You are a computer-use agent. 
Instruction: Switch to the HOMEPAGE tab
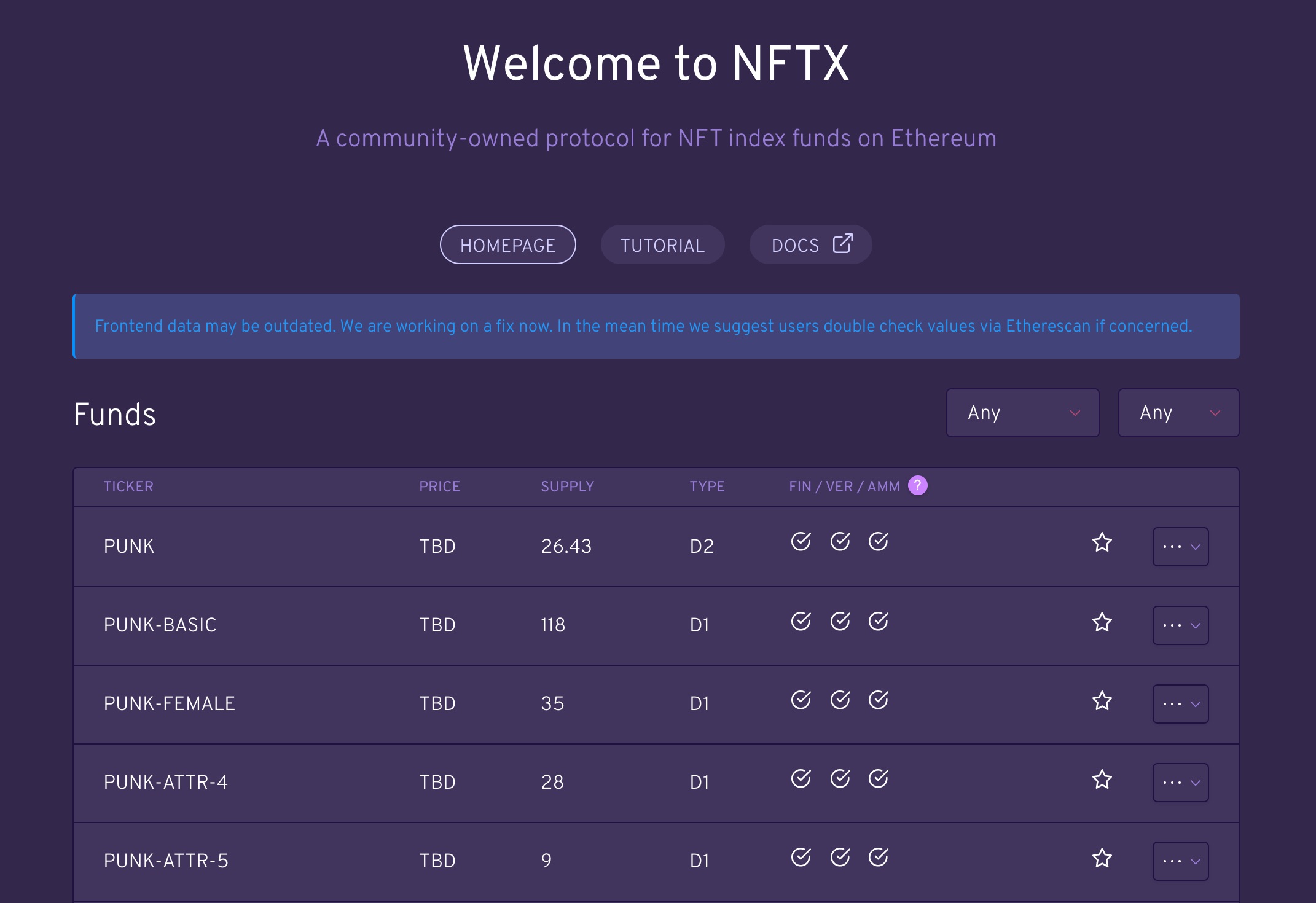507,245
